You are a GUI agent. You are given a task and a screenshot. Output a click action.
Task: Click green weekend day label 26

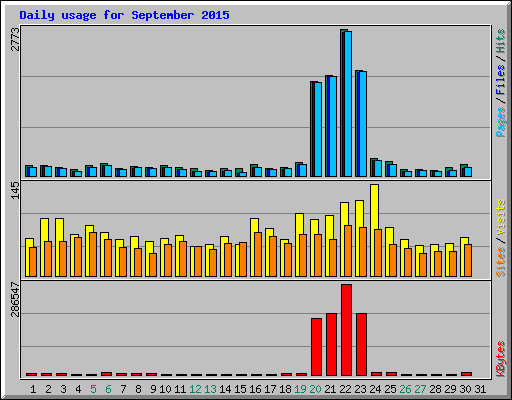(x=405, y=389)
